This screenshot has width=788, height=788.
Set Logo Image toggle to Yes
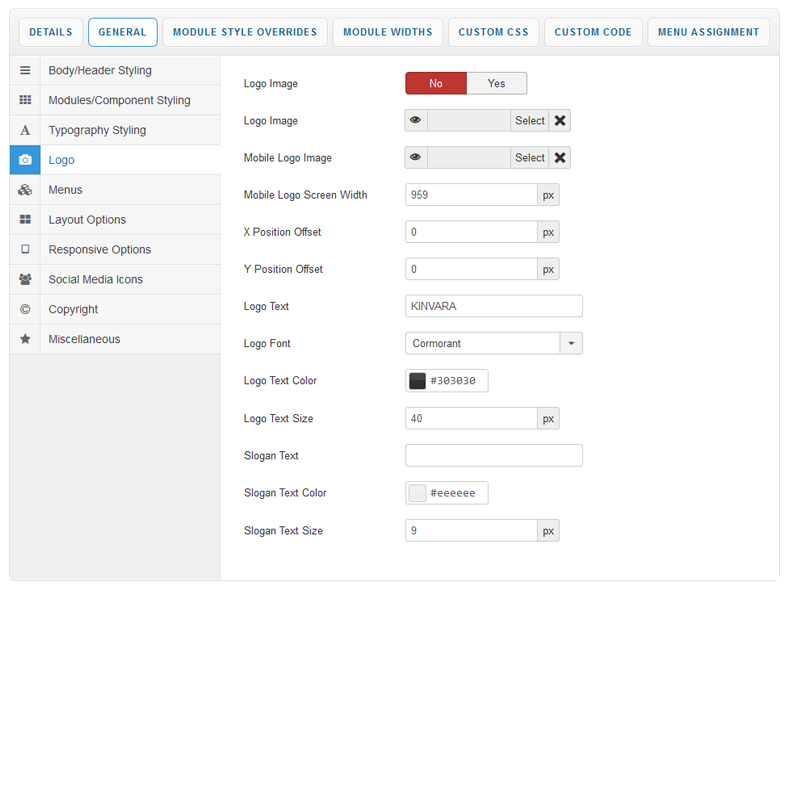pyautogui.click(x=496, y=84)
